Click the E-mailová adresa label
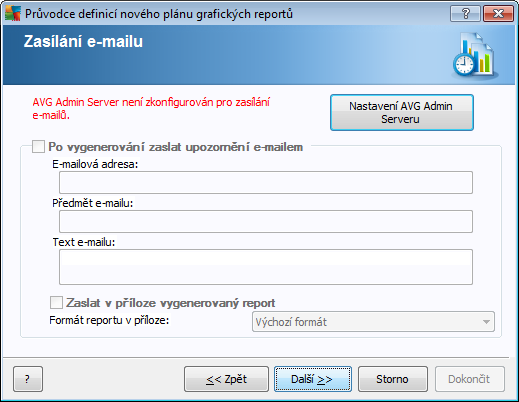This screenshot has width=519, height=402. (x=95, y=164)
